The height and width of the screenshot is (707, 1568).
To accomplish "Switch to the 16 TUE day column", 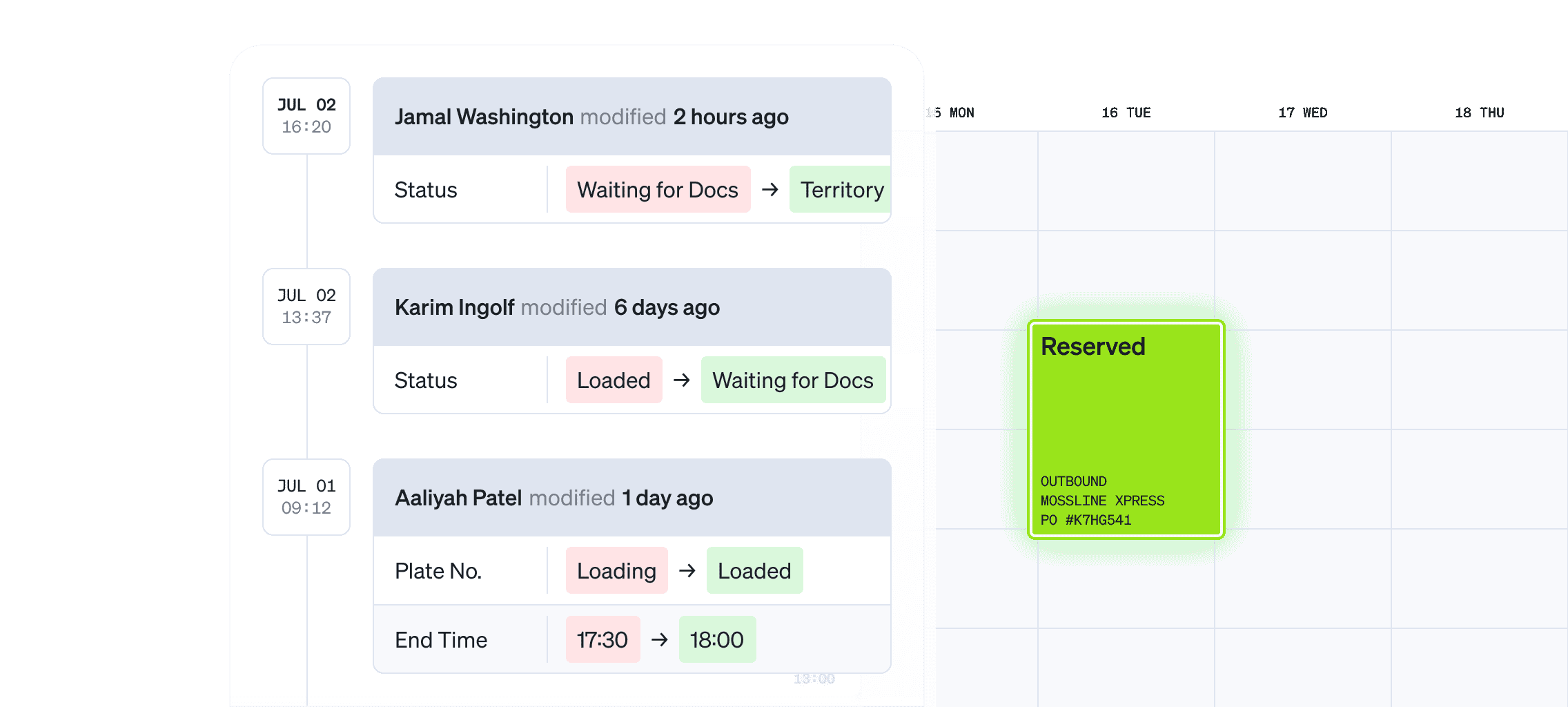I will coord(1126,113).
